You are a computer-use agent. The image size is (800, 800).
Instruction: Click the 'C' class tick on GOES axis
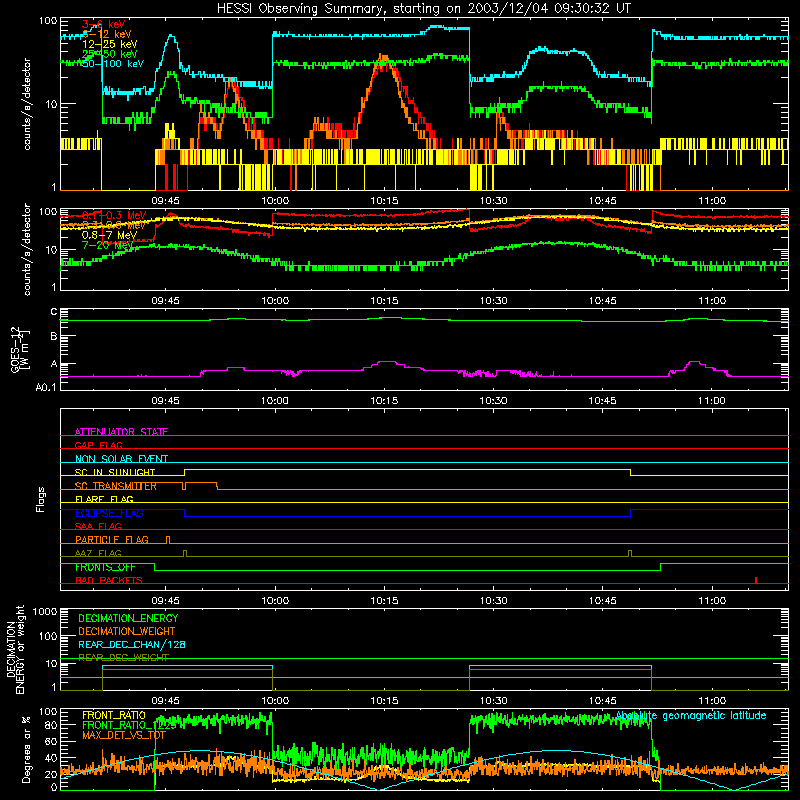tap(54, 312)
